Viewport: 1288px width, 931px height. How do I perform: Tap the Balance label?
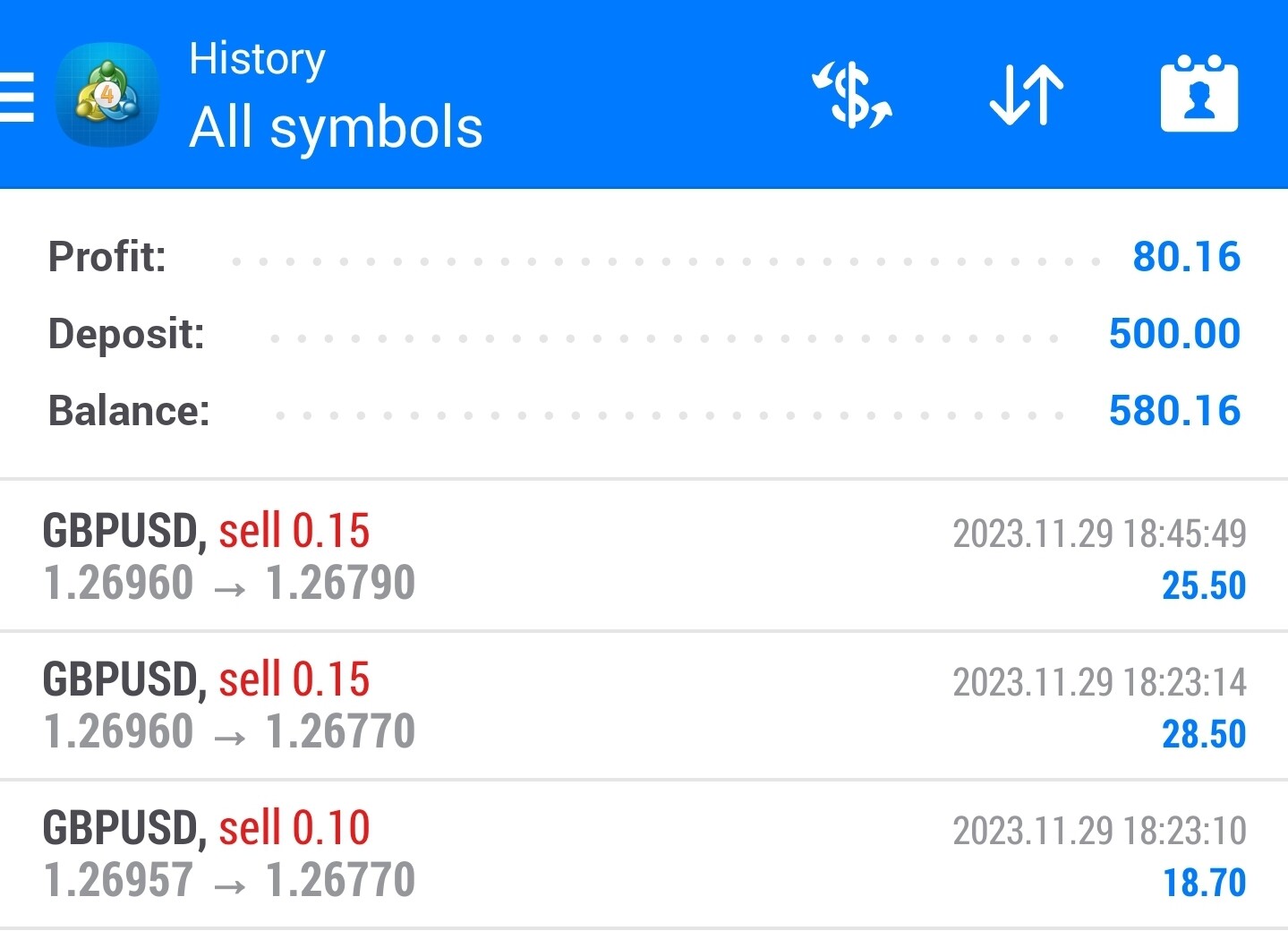point(128,411)
